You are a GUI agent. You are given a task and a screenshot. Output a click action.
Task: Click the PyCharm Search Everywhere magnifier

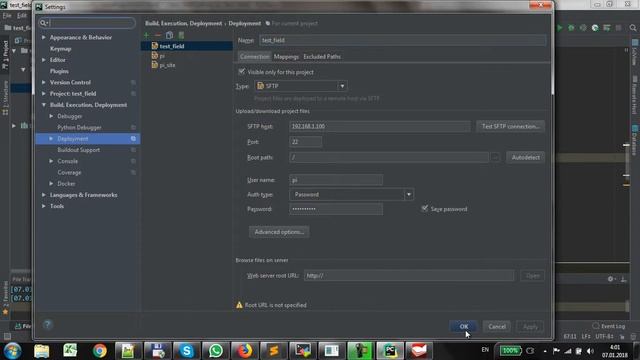click(x=633, y=28)
